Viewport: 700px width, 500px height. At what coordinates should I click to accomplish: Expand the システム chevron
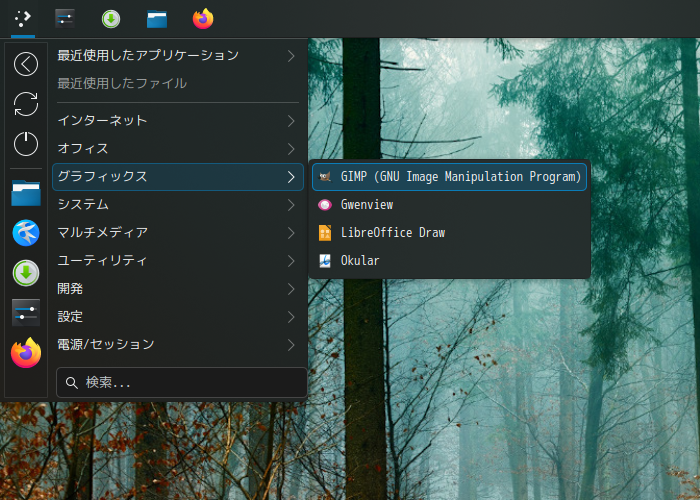click(x=291, y=205)
